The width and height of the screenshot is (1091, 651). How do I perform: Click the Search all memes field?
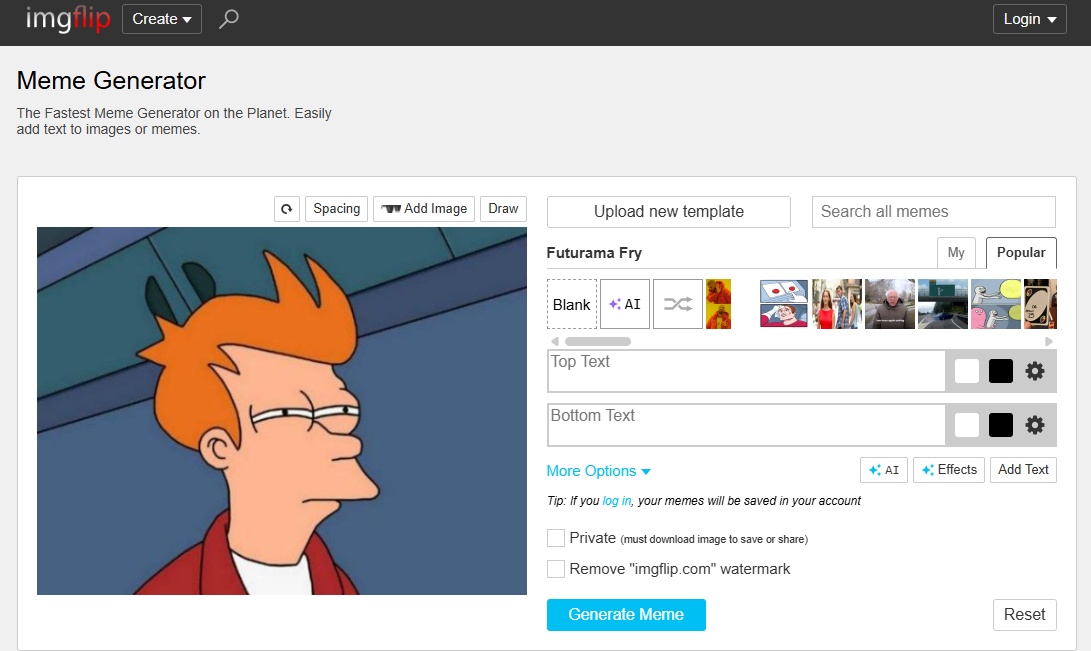[933, 212]
